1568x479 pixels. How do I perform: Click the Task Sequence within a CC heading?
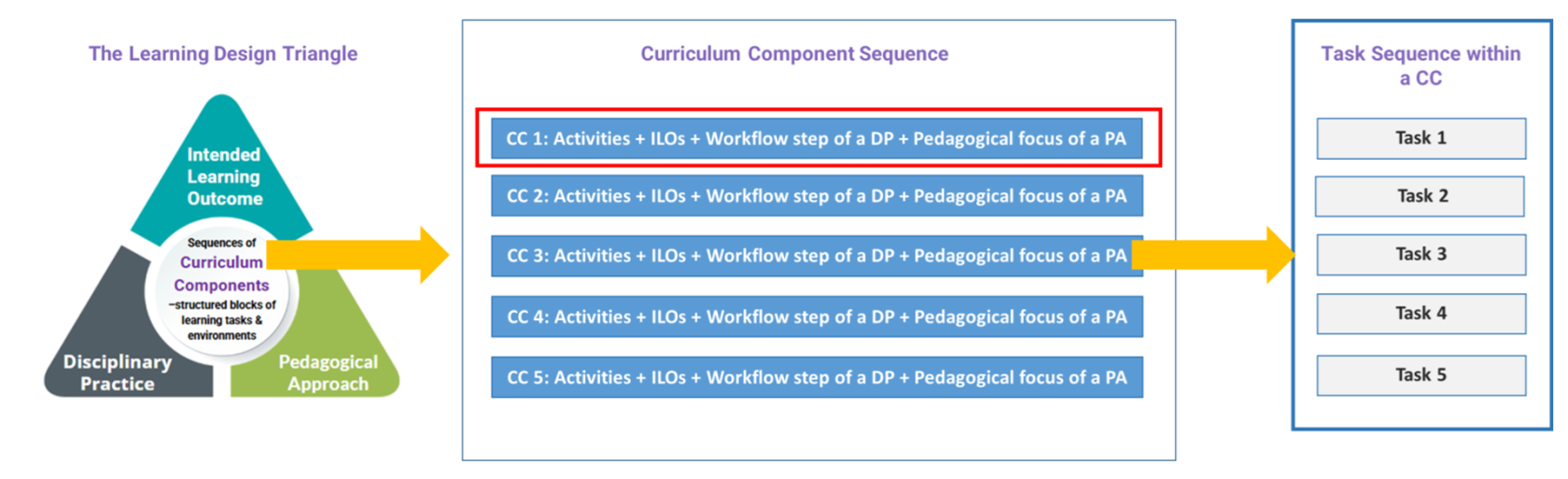point(1421,65)
